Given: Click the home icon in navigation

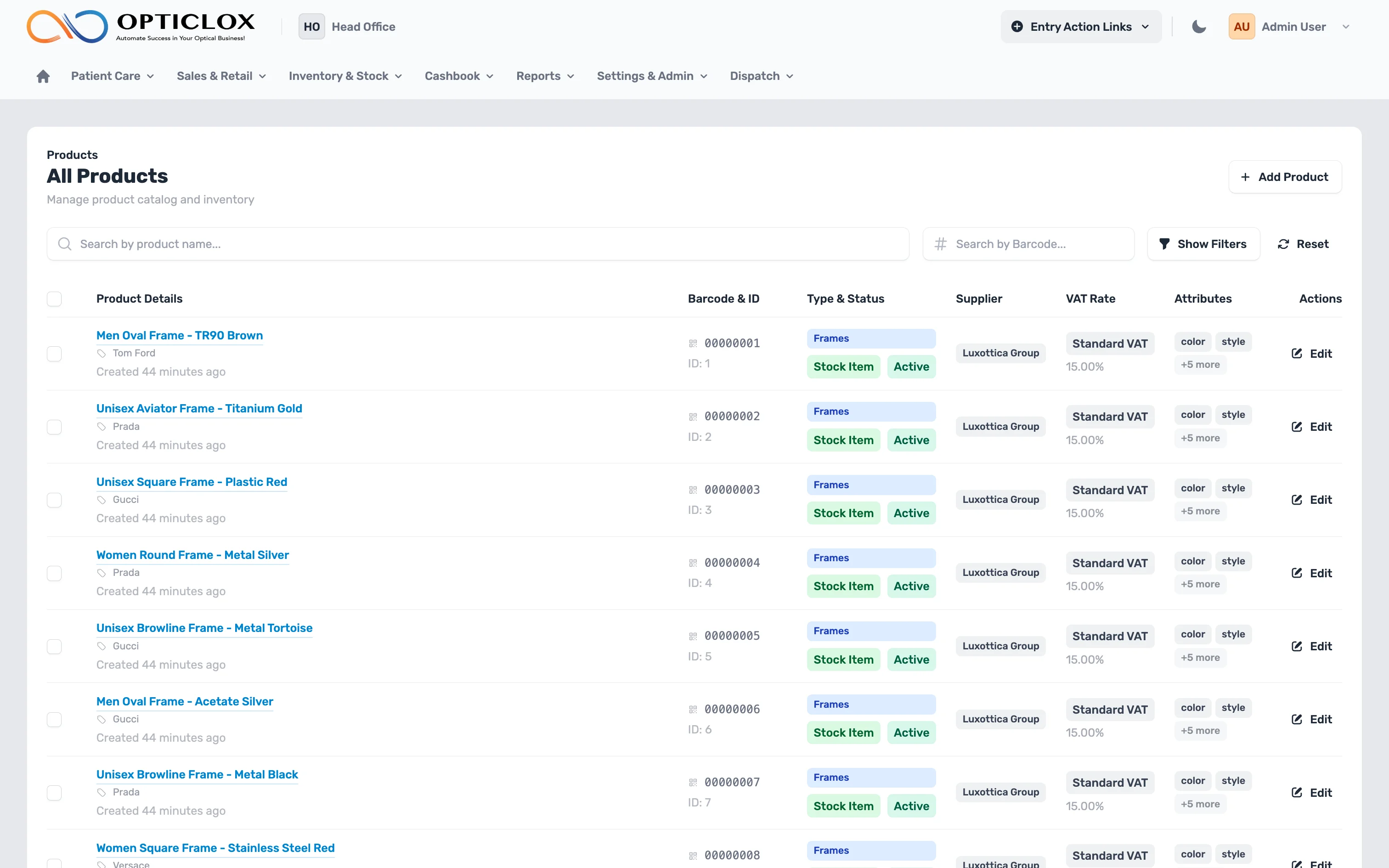Looking at the screenshot, I should coord(43,76).
